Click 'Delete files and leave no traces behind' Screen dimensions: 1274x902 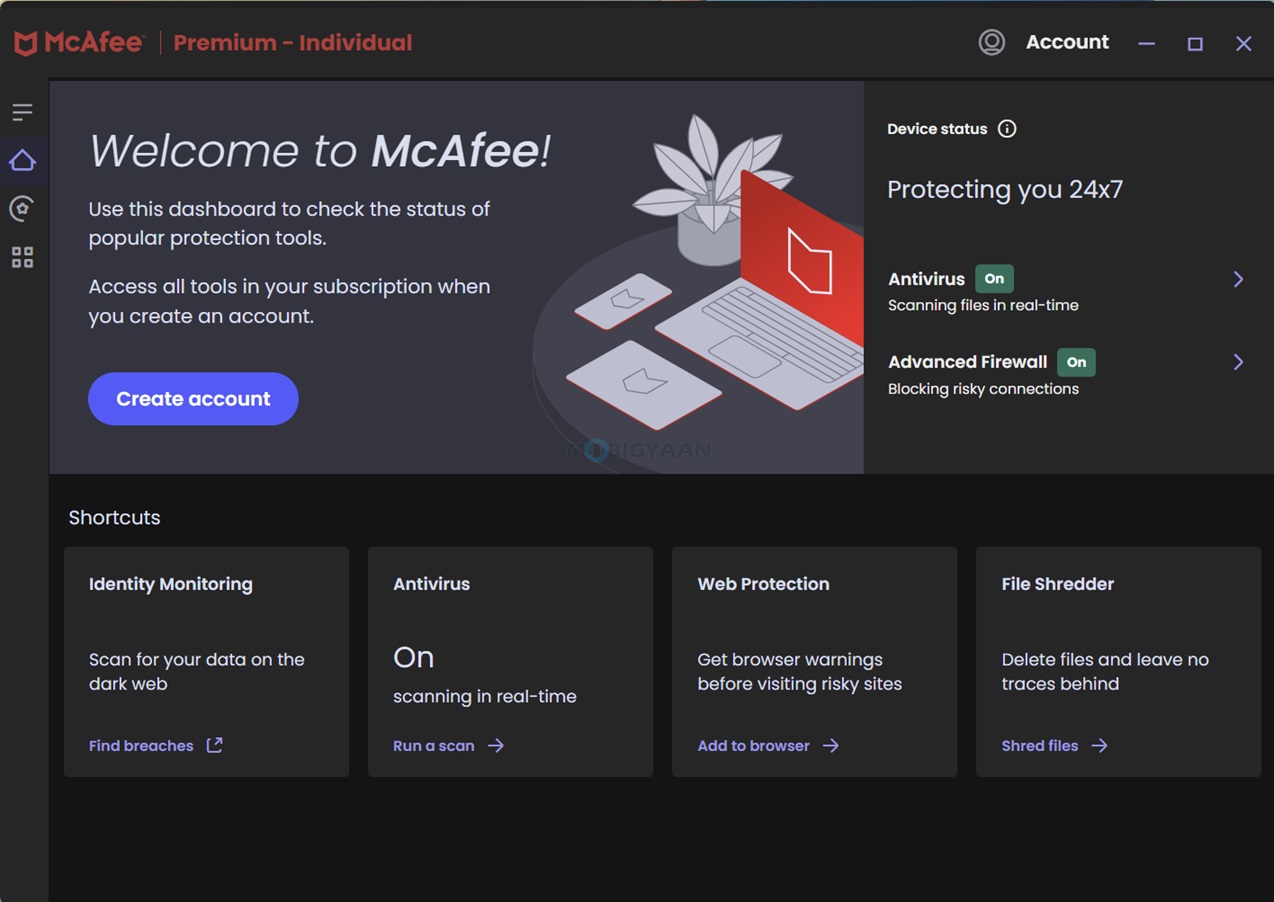[x=1105, y=672]
